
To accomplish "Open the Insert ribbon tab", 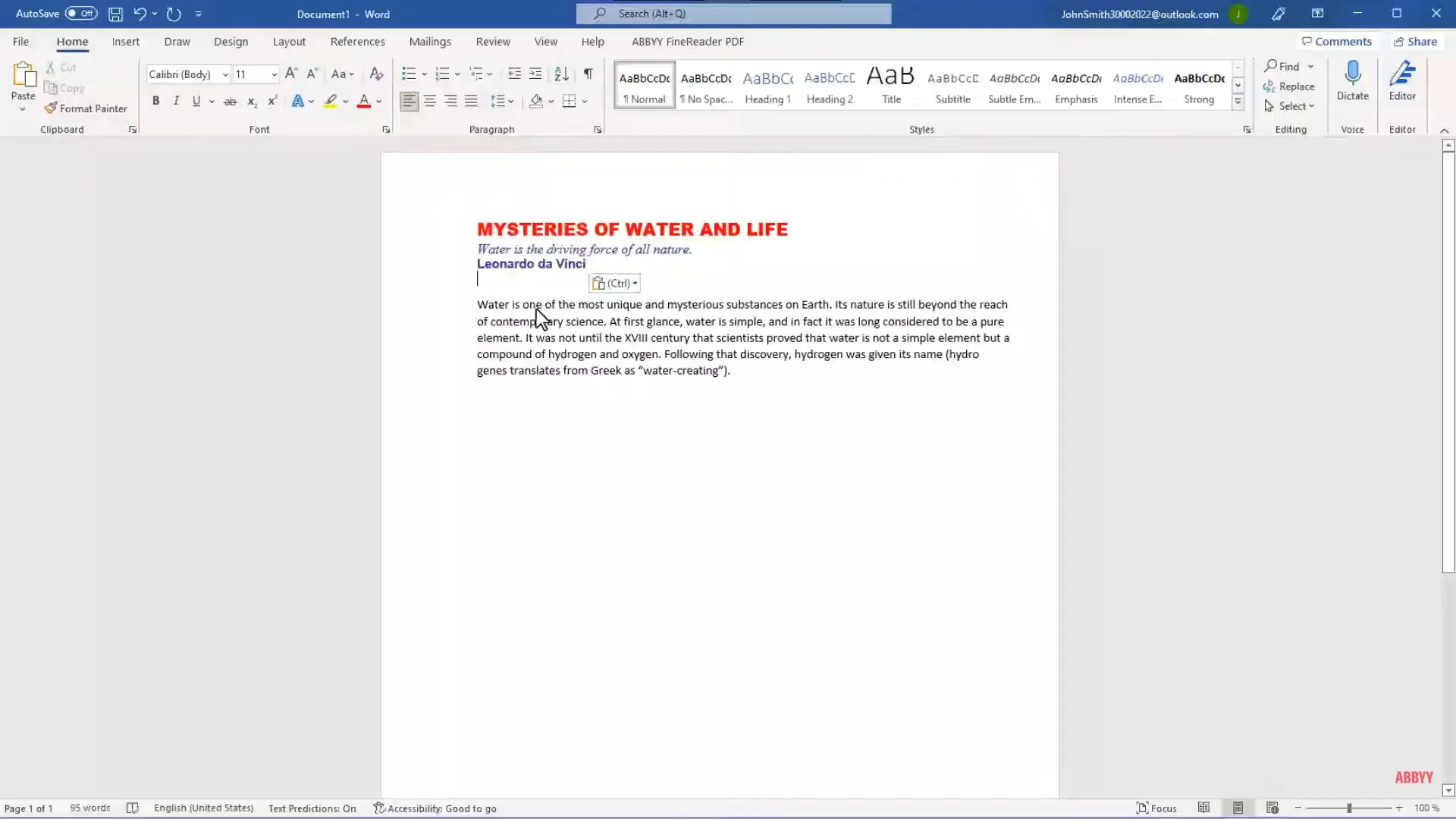I will coord(124,41).
